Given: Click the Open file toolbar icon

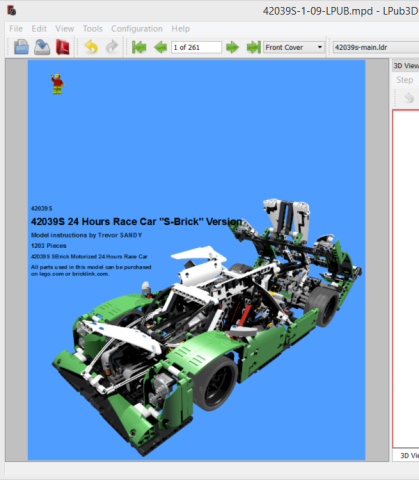Looking at the screenshot, I should 22,47.
